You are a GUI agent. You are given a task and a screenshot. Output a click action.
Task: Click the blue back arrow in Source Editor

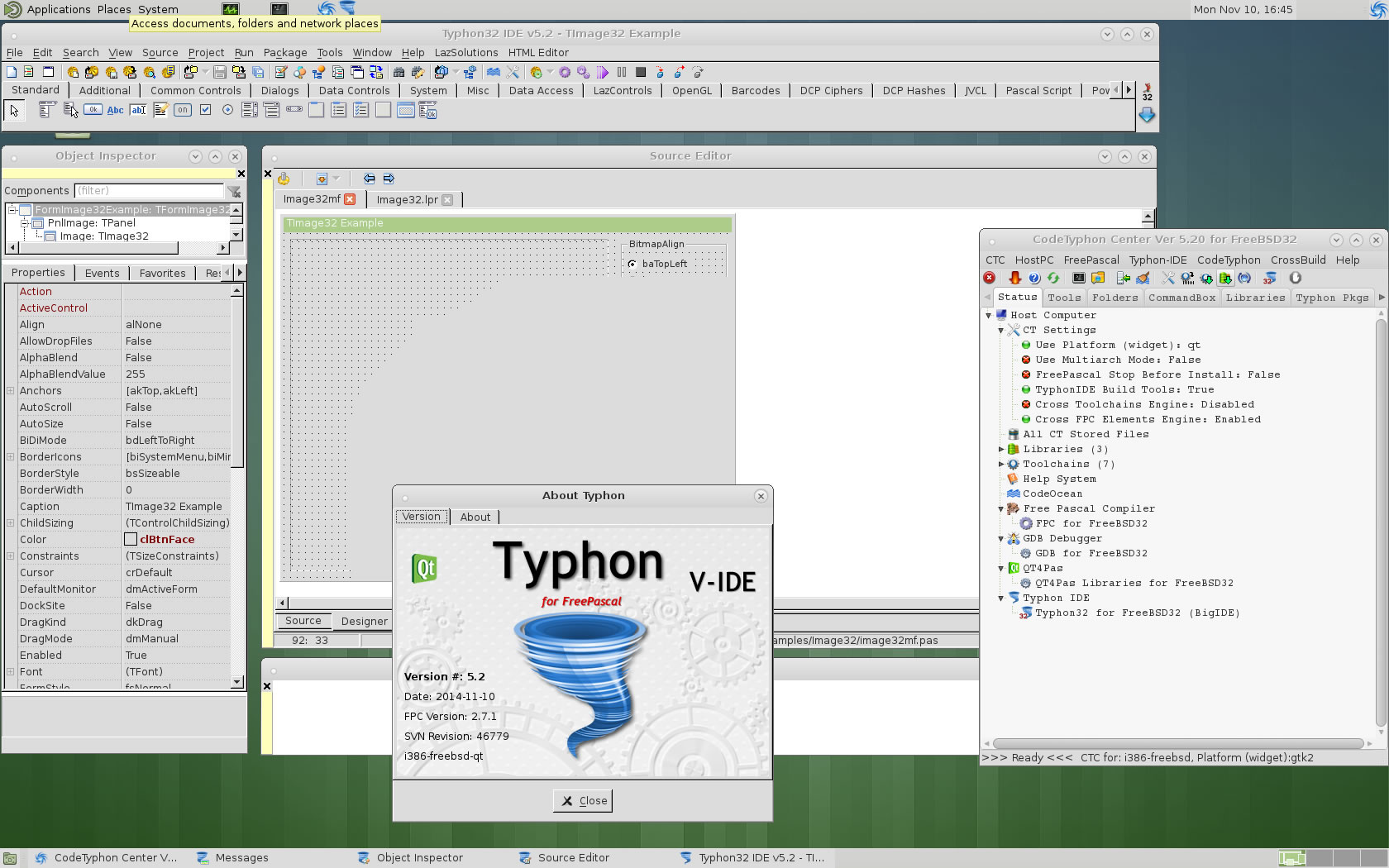pyautogui.click(x=369, y=179)
